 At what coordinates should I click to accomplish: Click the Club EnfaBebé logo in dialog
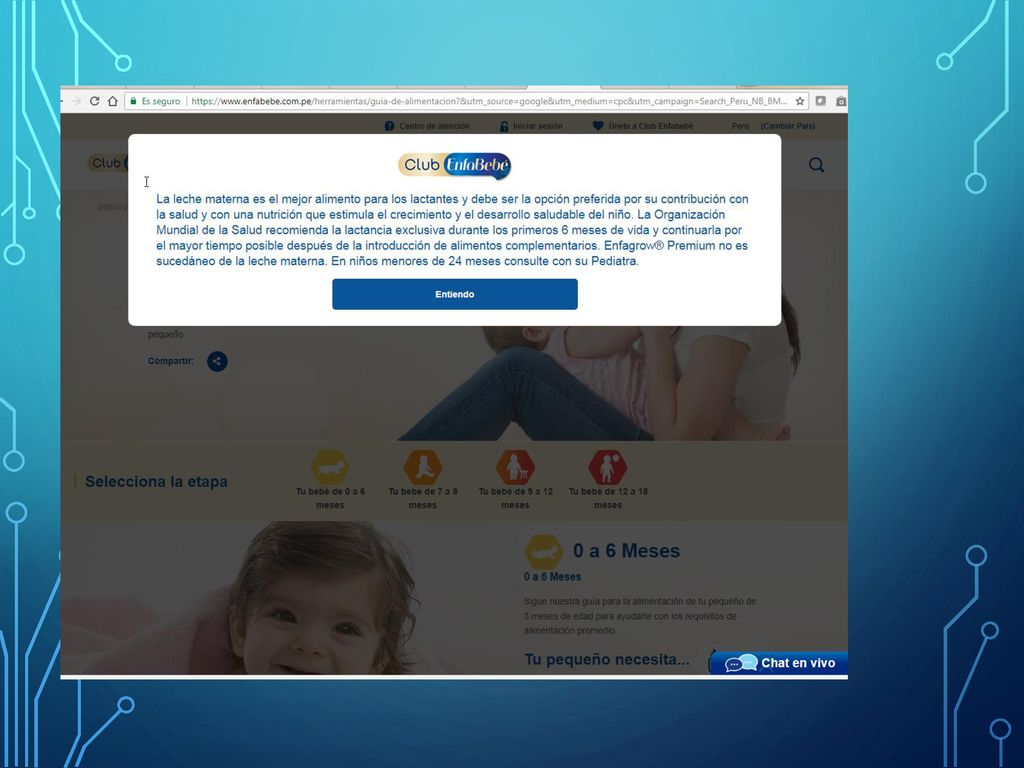[455, 166]
